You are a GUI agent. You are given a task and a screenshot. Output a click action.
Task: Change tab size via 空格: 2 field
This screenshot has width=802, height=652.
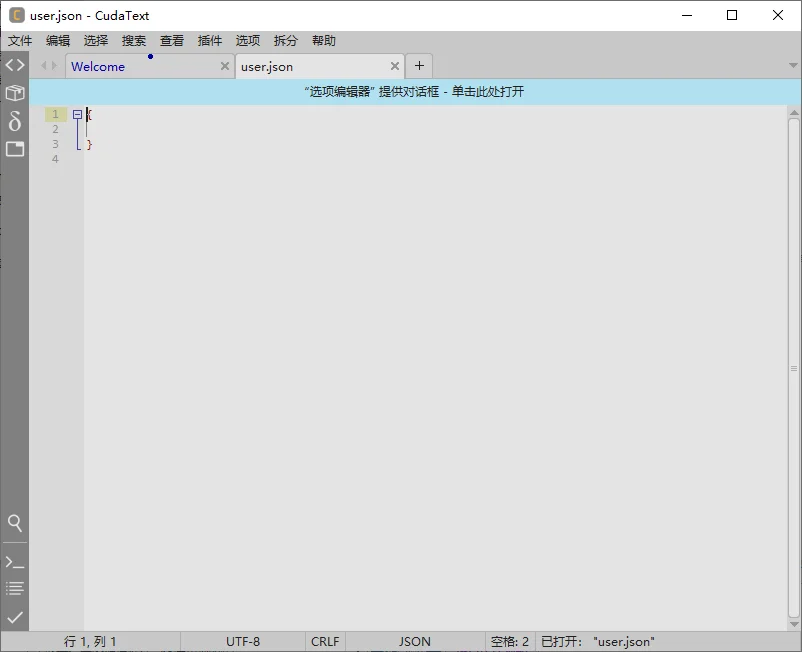pos(509,641)
